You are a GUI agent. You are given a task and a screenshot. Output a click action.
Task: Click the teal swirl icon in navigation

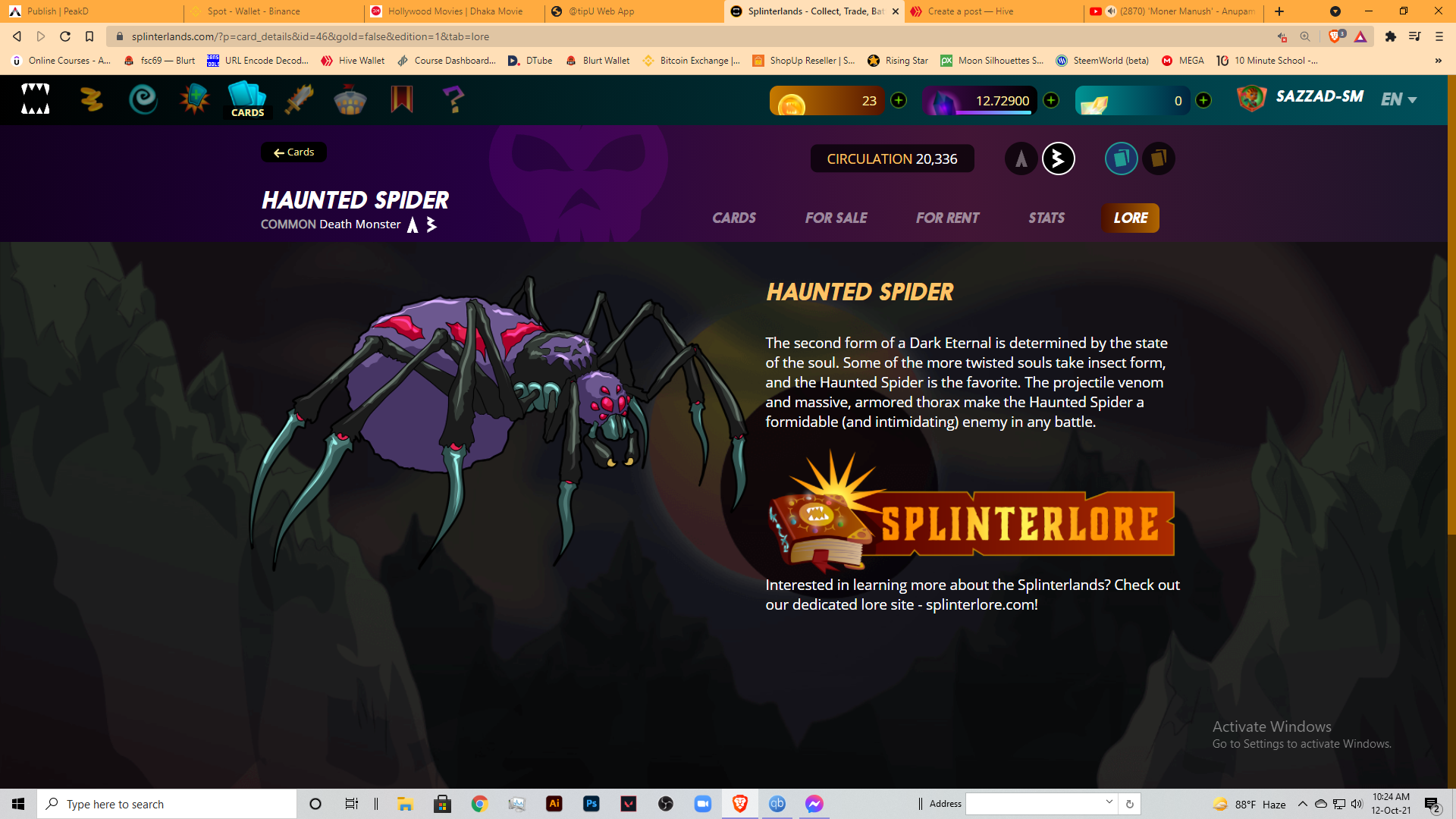(x=143, y=99)
